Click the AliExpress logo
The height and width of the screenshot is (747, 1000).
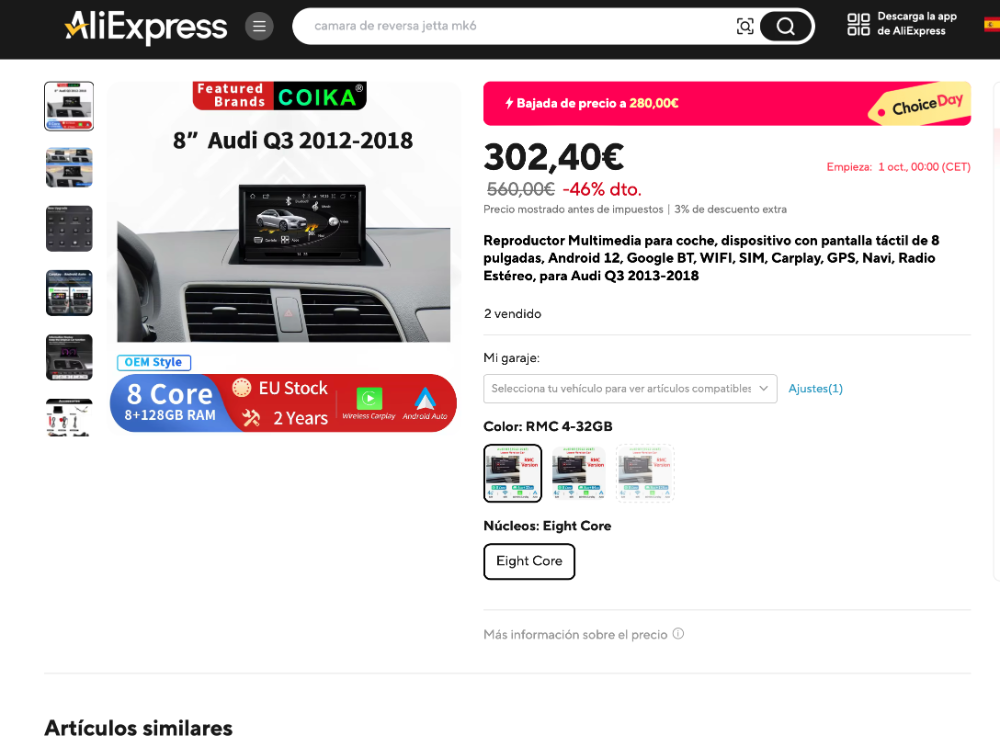146,26
